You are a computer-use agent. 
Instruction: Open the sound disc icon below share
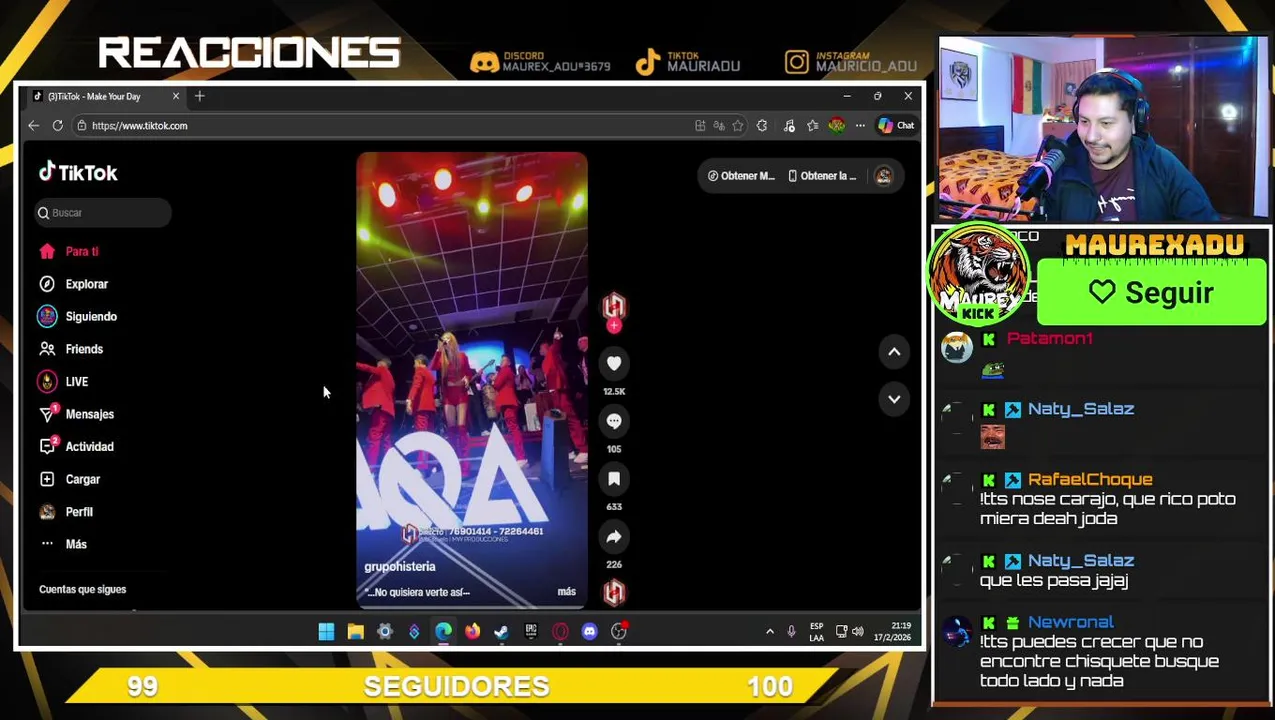[x=614, y=592]
